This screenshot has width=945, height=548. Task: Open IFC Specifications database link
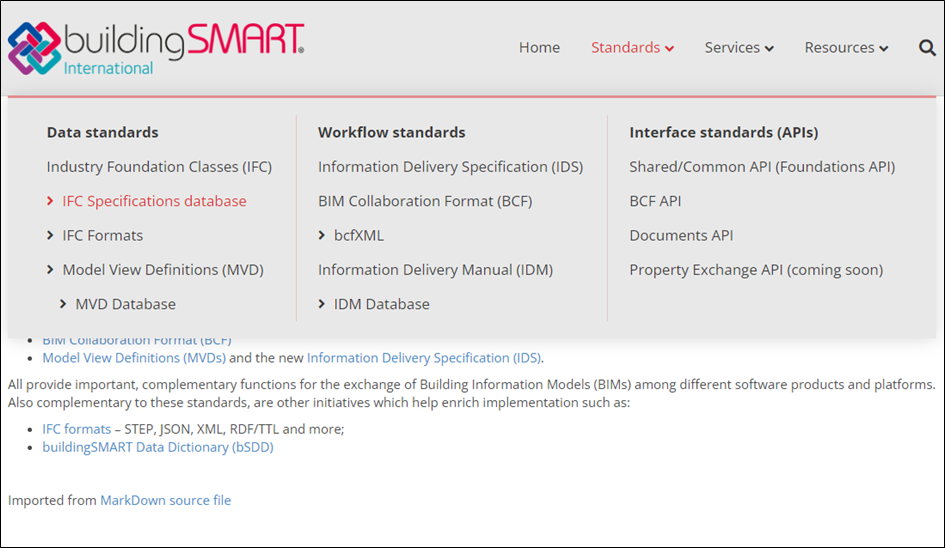(154, 201)
